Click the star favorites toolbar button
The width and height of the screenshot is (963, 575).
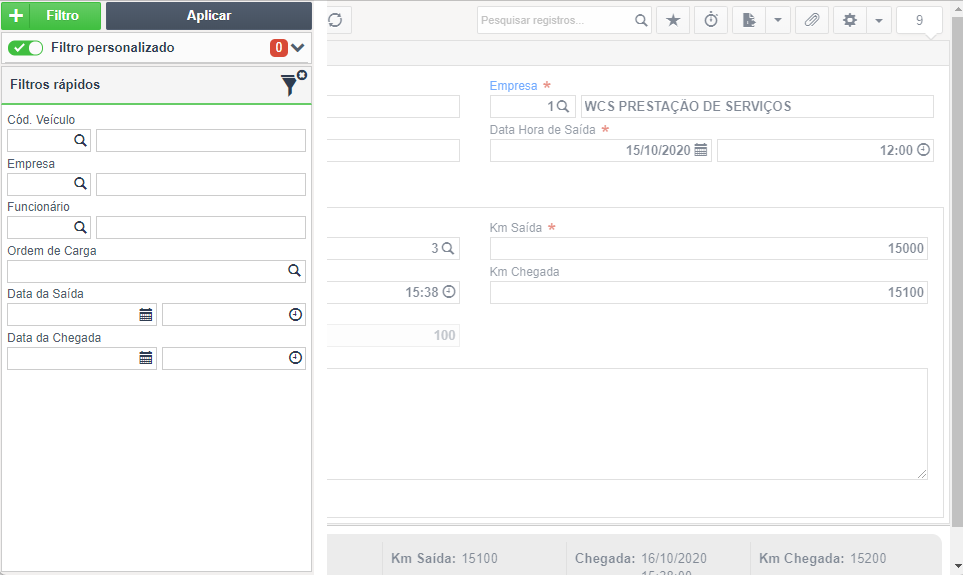coord(673,20)
